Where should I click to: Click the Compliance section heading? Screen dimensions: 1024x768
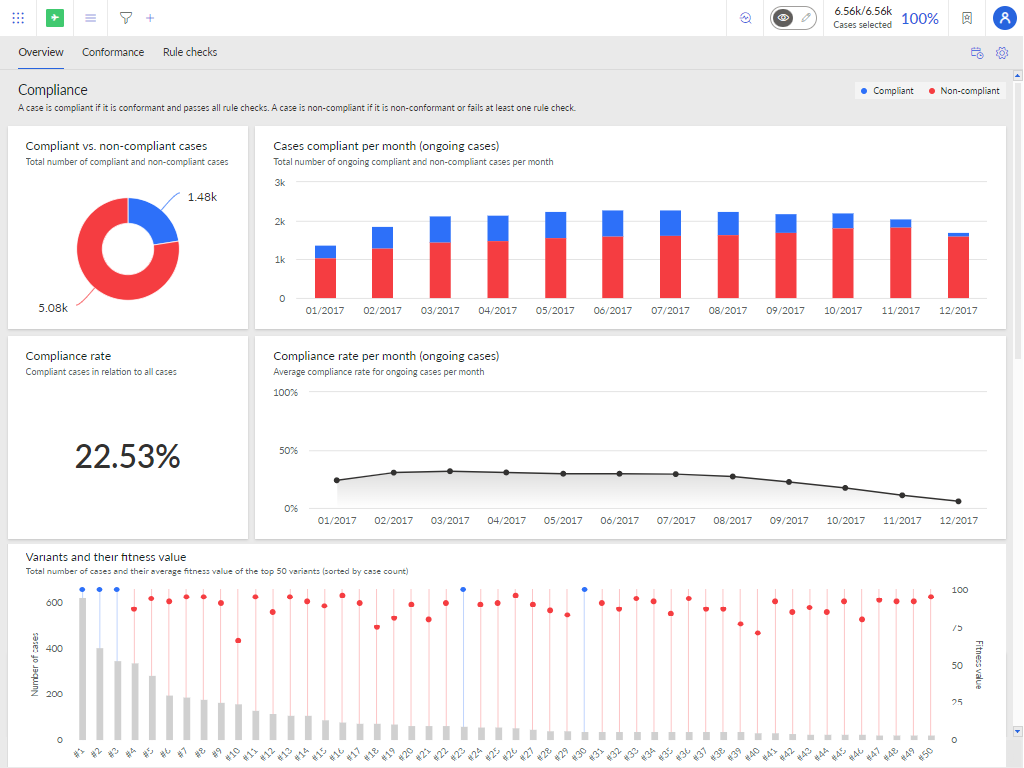point(53,90)
